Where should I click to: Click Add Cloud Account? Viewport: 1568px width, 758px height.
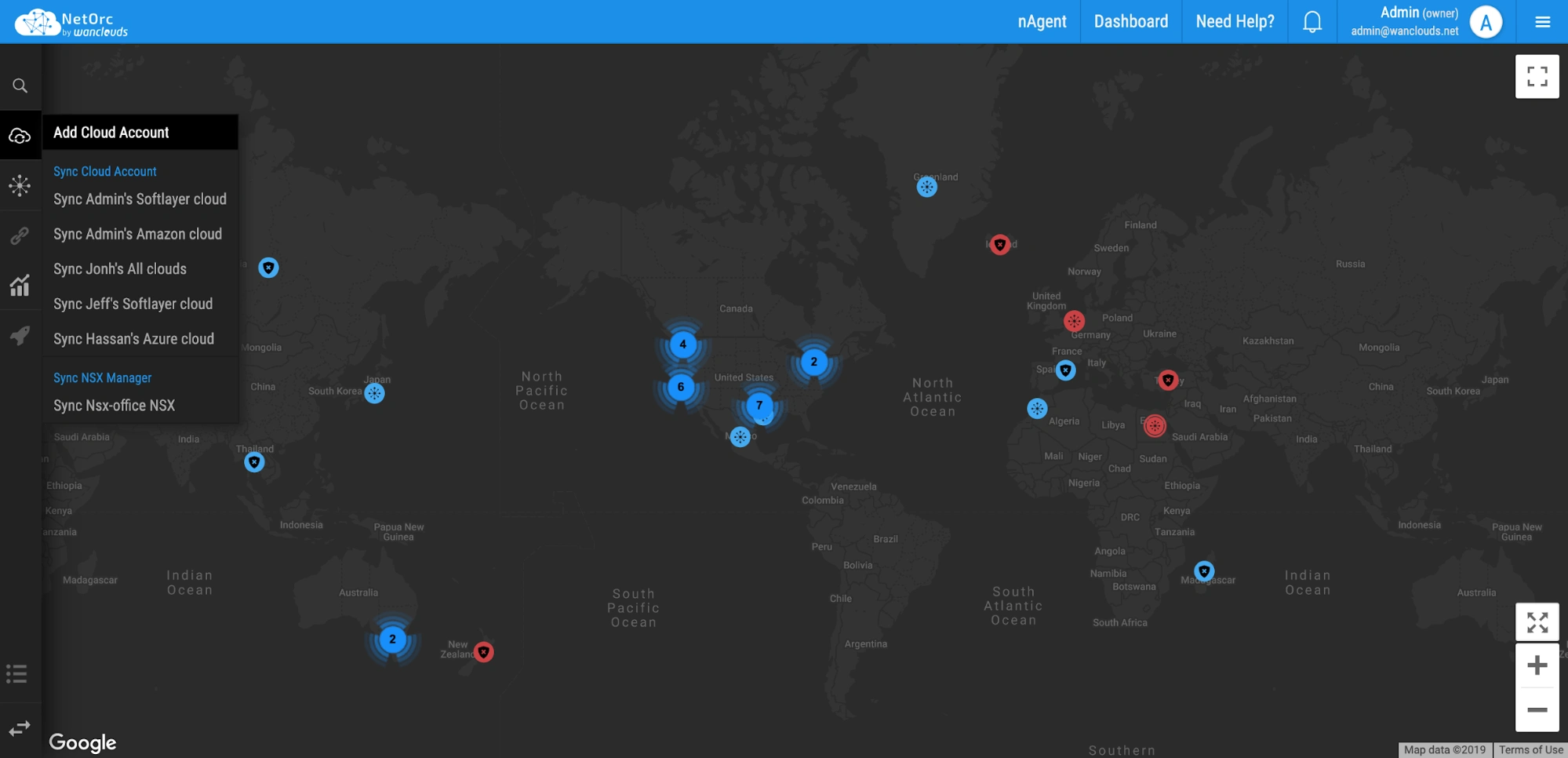coord(140,133)
